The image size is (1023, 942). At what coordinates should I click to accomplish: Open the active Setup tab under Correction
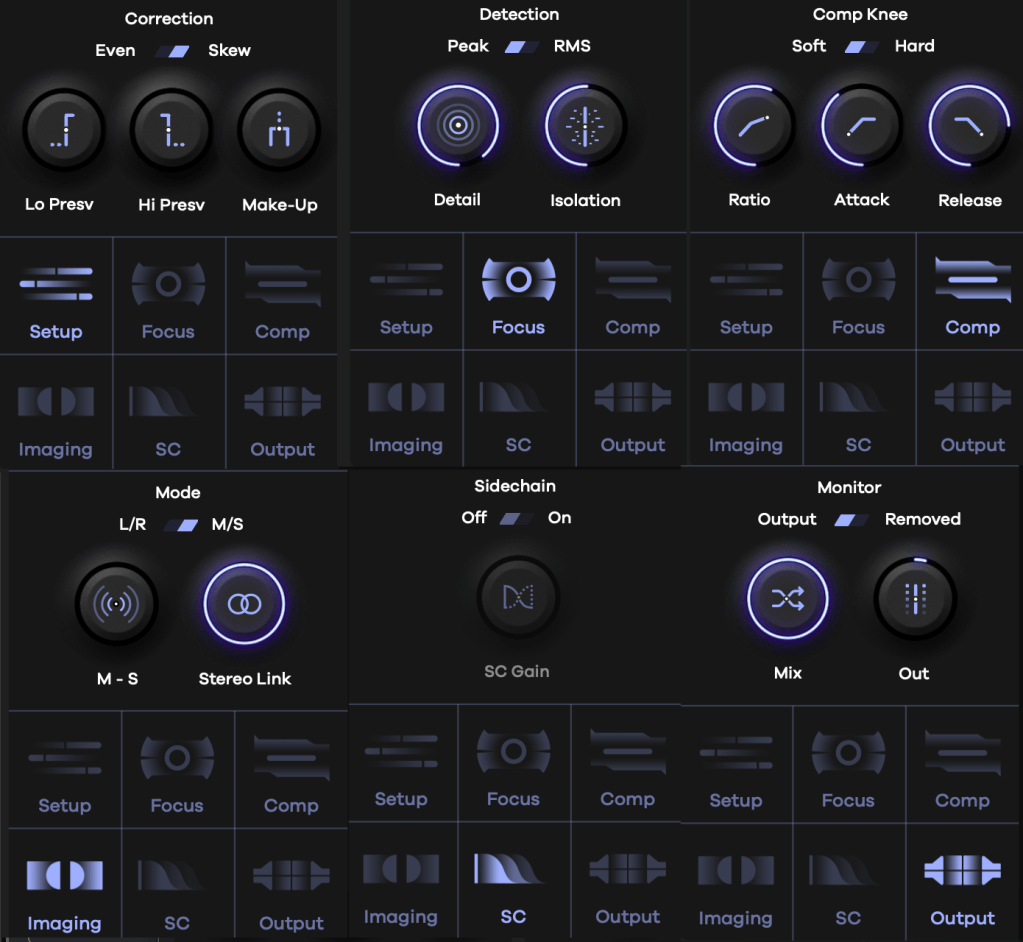pyautogui.click(x=56, y=296)
